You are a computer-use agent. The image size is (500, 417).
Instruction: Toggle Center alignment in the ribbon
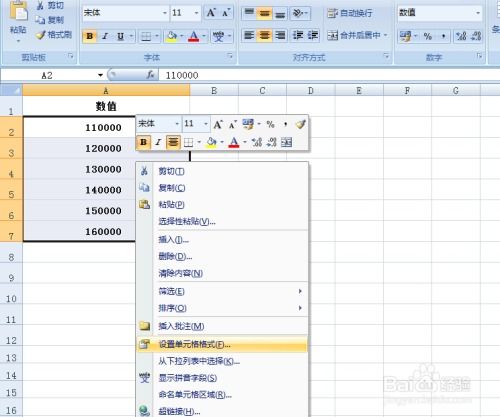265,35
